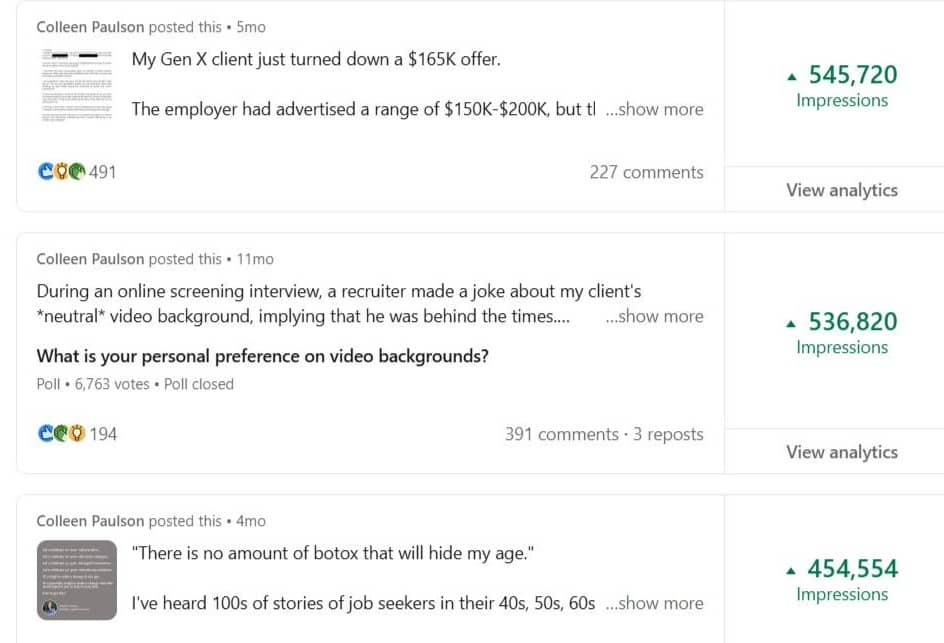This screenshot has height=643, width=944.
Task: Open Colleen Paulson's name on the 4mo post
Action: 90,521
